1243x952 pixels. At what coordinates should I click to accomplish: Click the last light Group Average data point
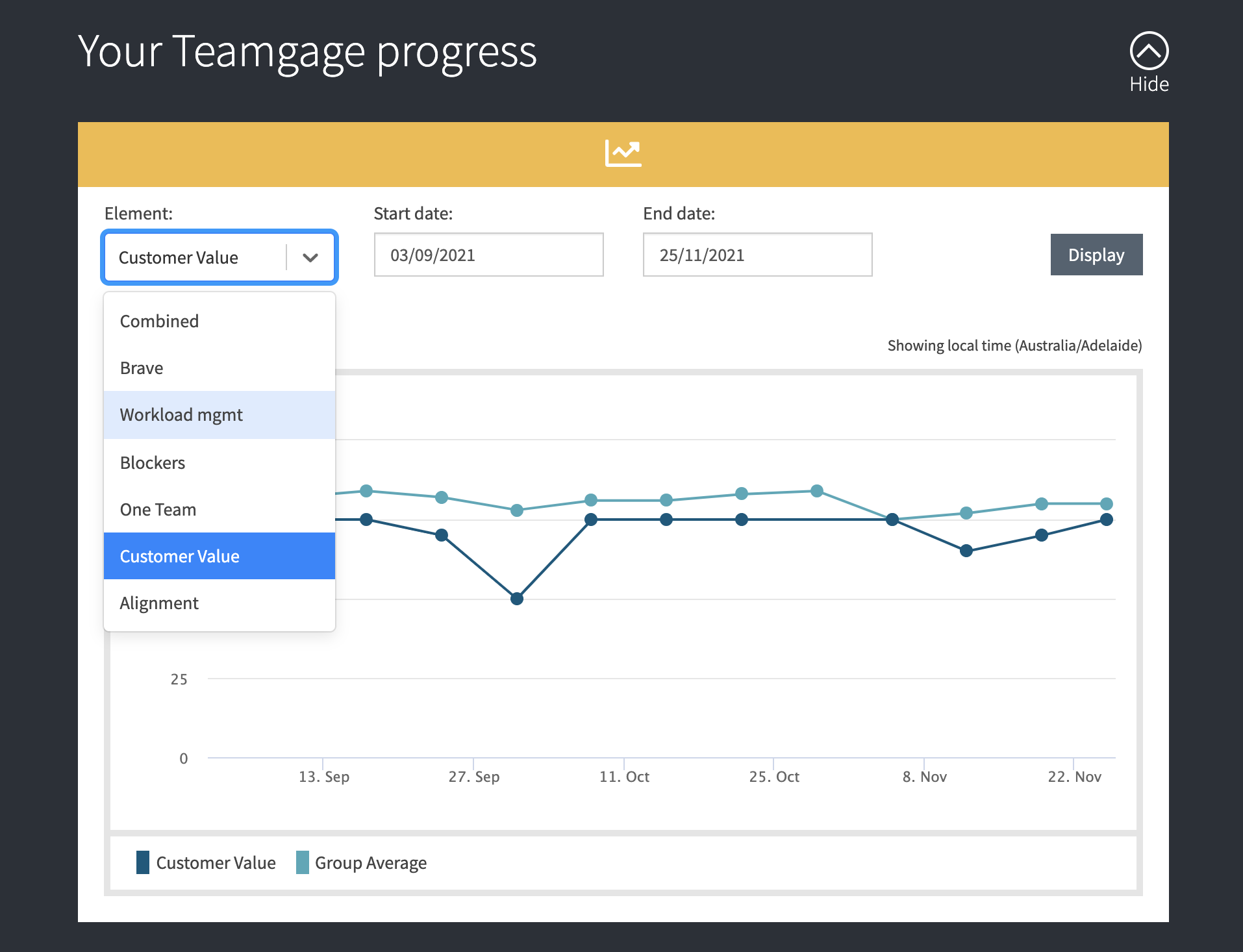1107,504
